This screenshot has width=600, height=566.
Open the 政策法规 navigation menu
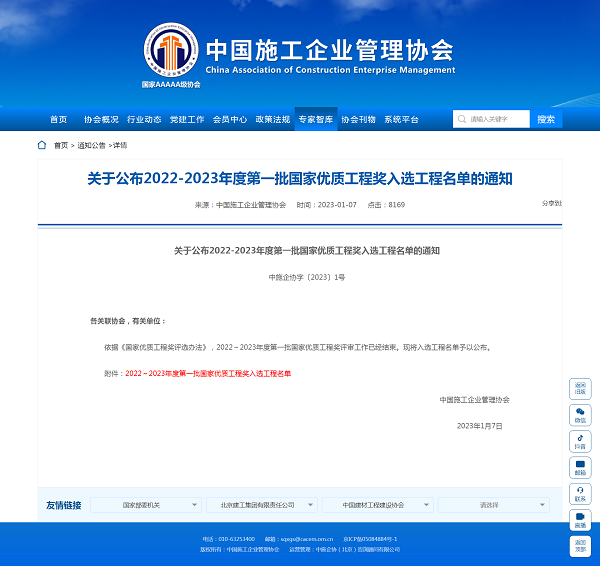pyautogui.click(x=272, y=119)
